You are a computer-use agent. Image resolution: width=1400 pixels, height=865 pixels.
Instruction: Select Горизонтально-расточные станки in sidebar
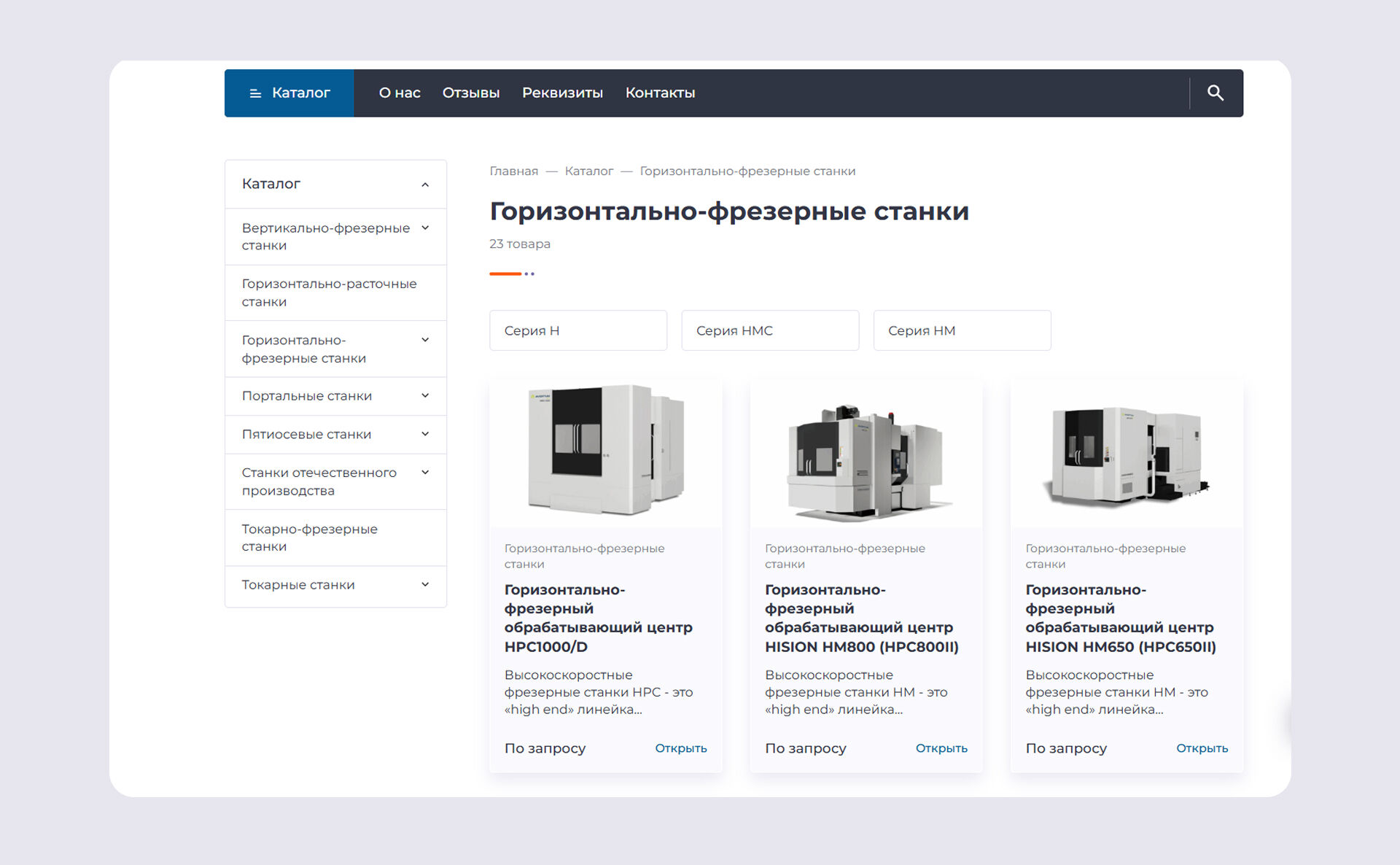329,292
